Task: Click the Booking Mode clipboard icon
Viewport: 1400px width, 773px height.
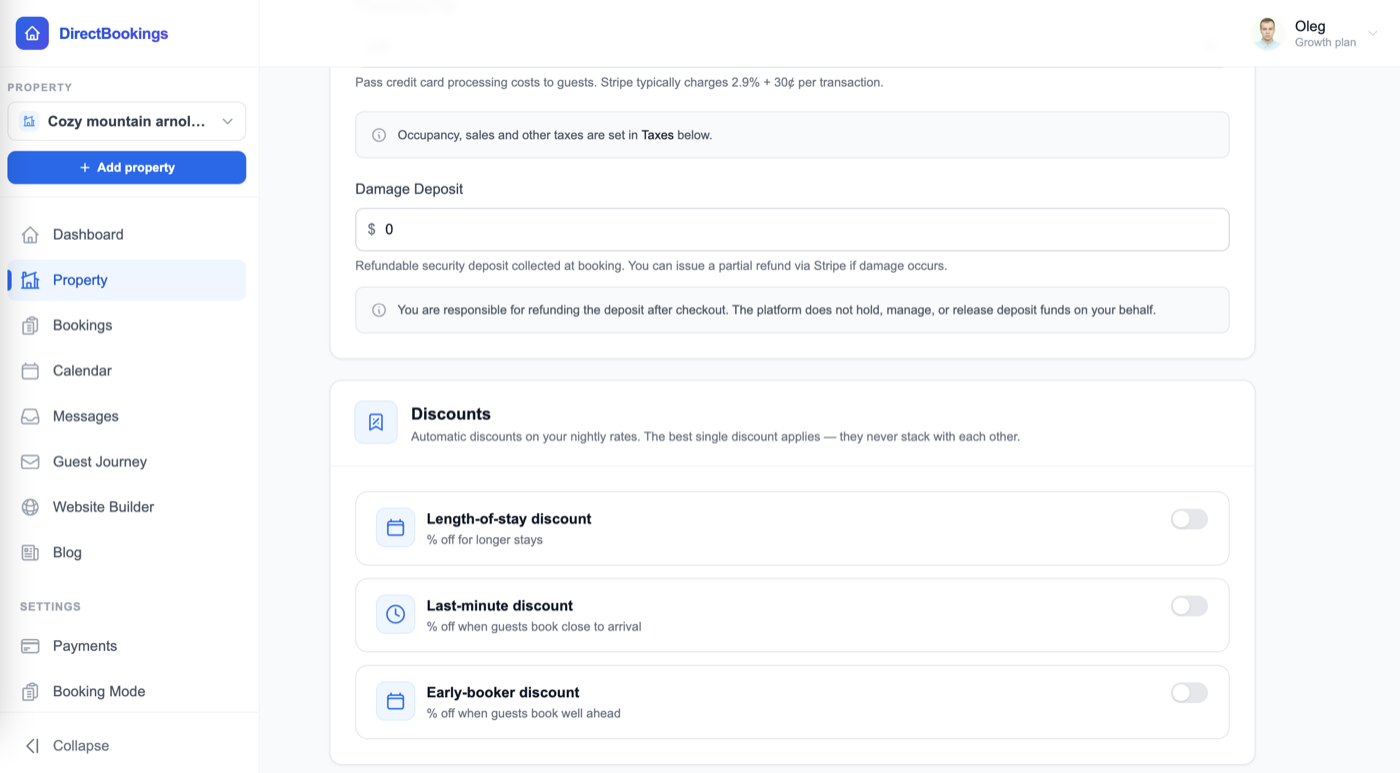Action: (x=30, y=692)
